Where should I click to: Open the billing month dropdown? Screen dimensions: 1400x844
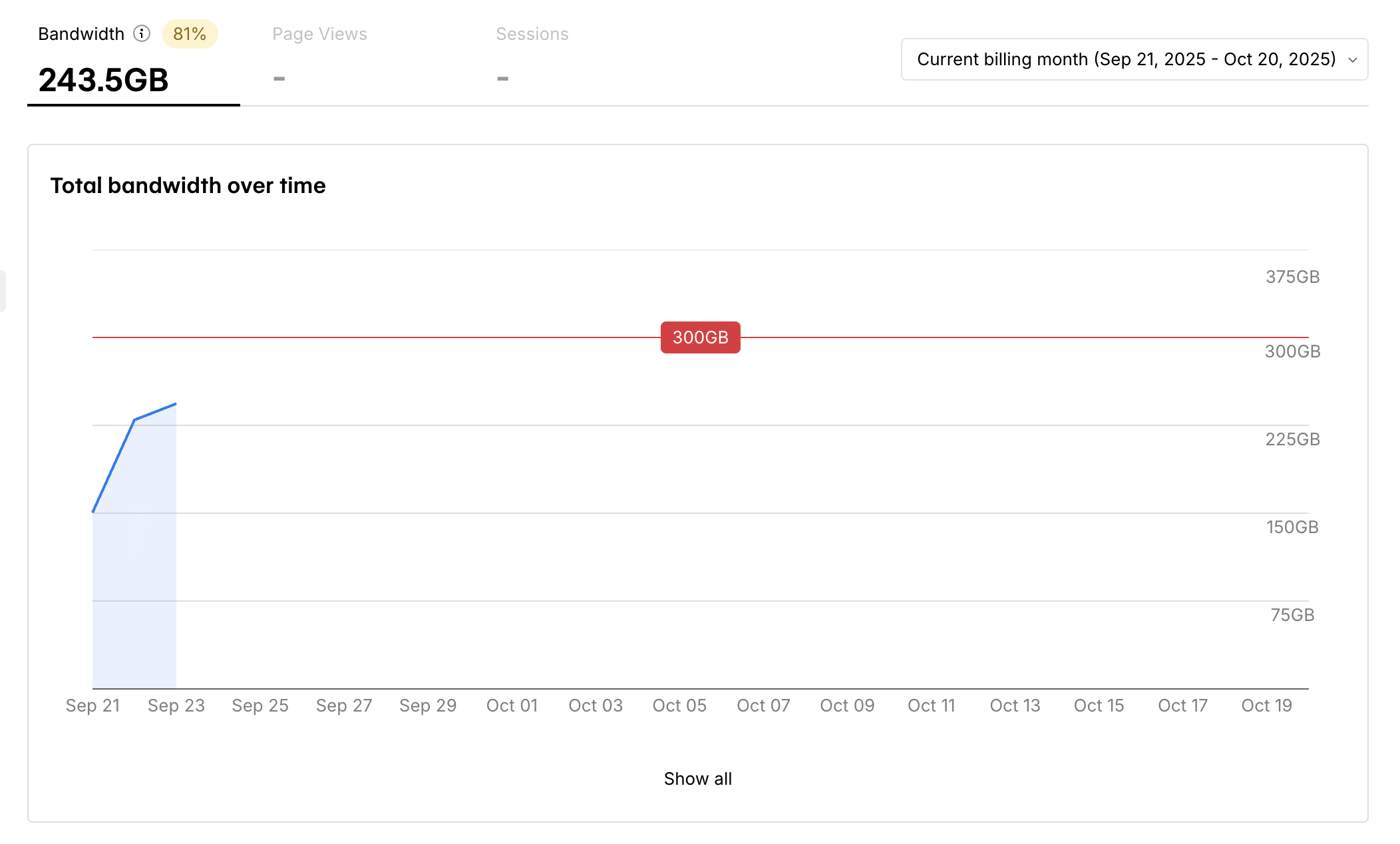1126,59
